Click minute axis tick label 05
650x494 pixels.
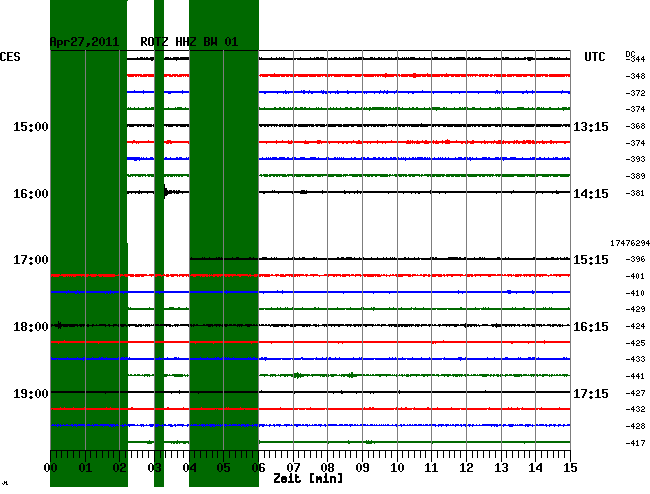click(223, 468)
